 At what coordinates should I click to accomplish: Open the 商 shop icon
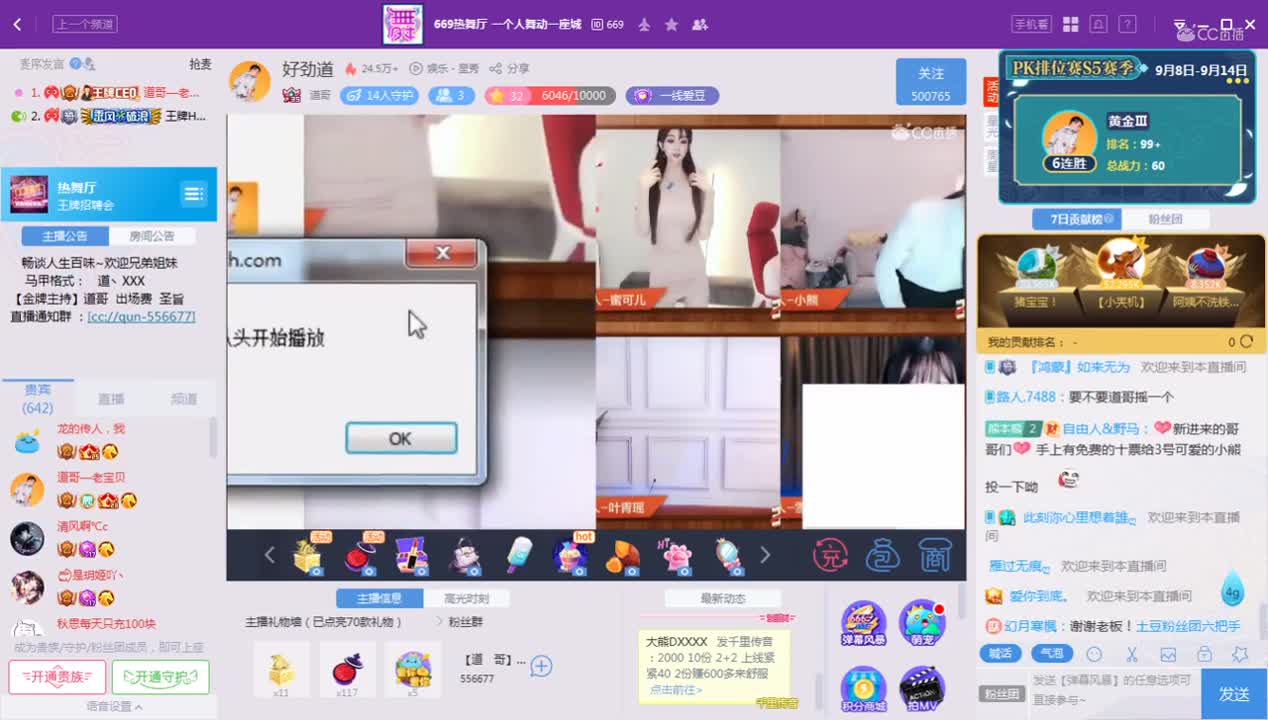tap(934, 555)
